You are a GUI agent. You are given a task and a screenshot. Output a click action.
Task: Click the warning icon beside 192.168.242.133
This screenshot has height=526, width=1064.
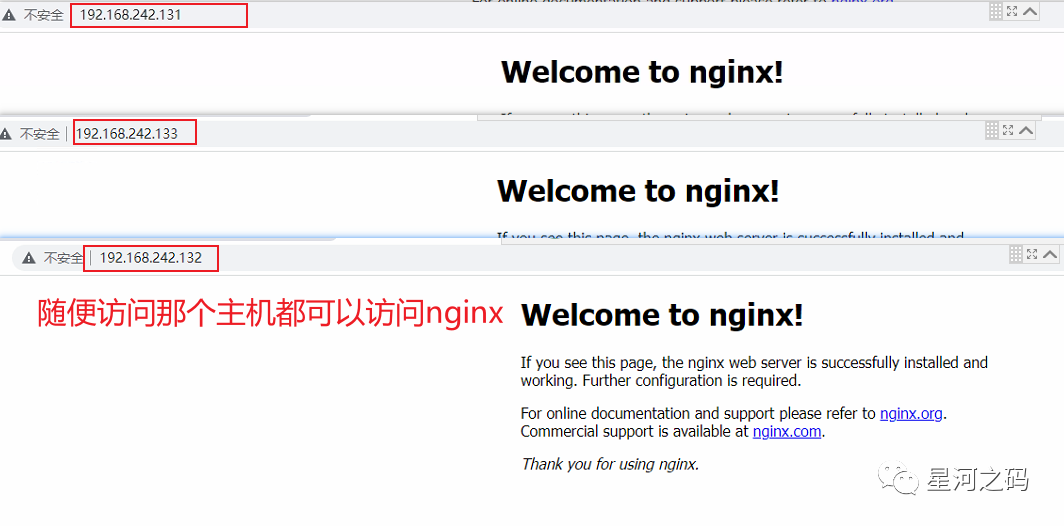[5, 134]
